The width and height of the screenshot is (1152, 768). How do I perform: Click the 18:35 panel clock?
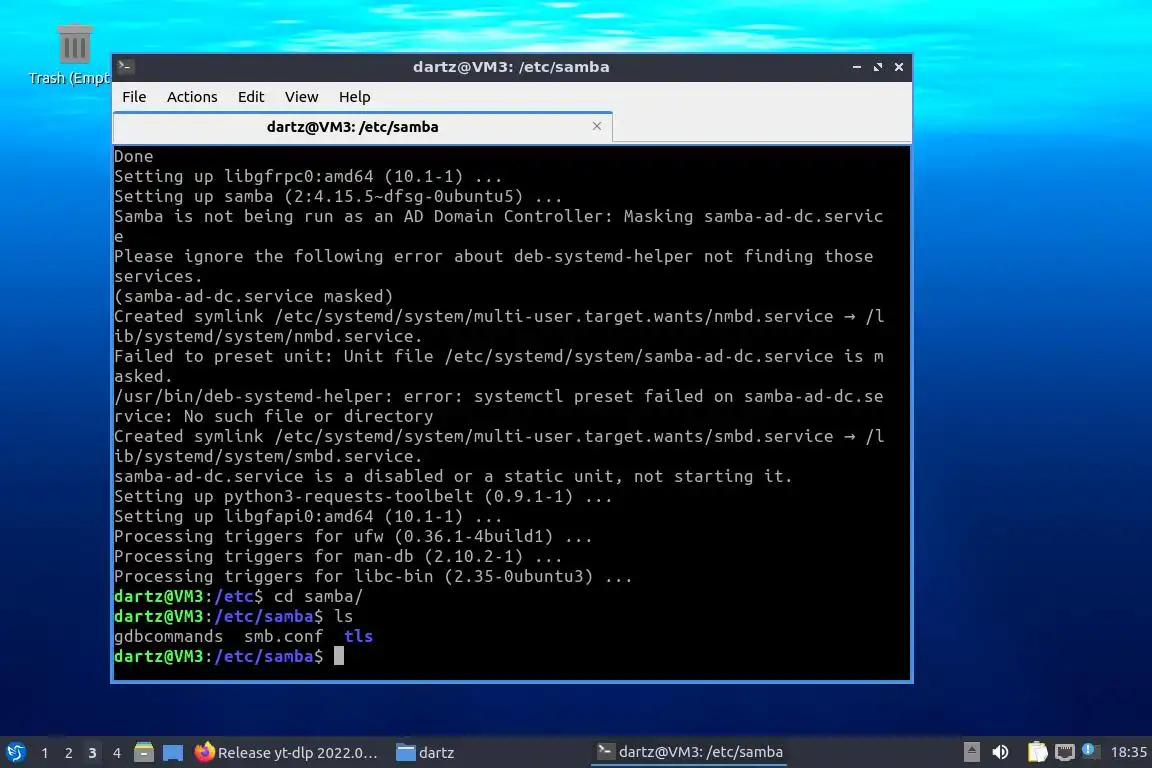[x=1128, y=752]
